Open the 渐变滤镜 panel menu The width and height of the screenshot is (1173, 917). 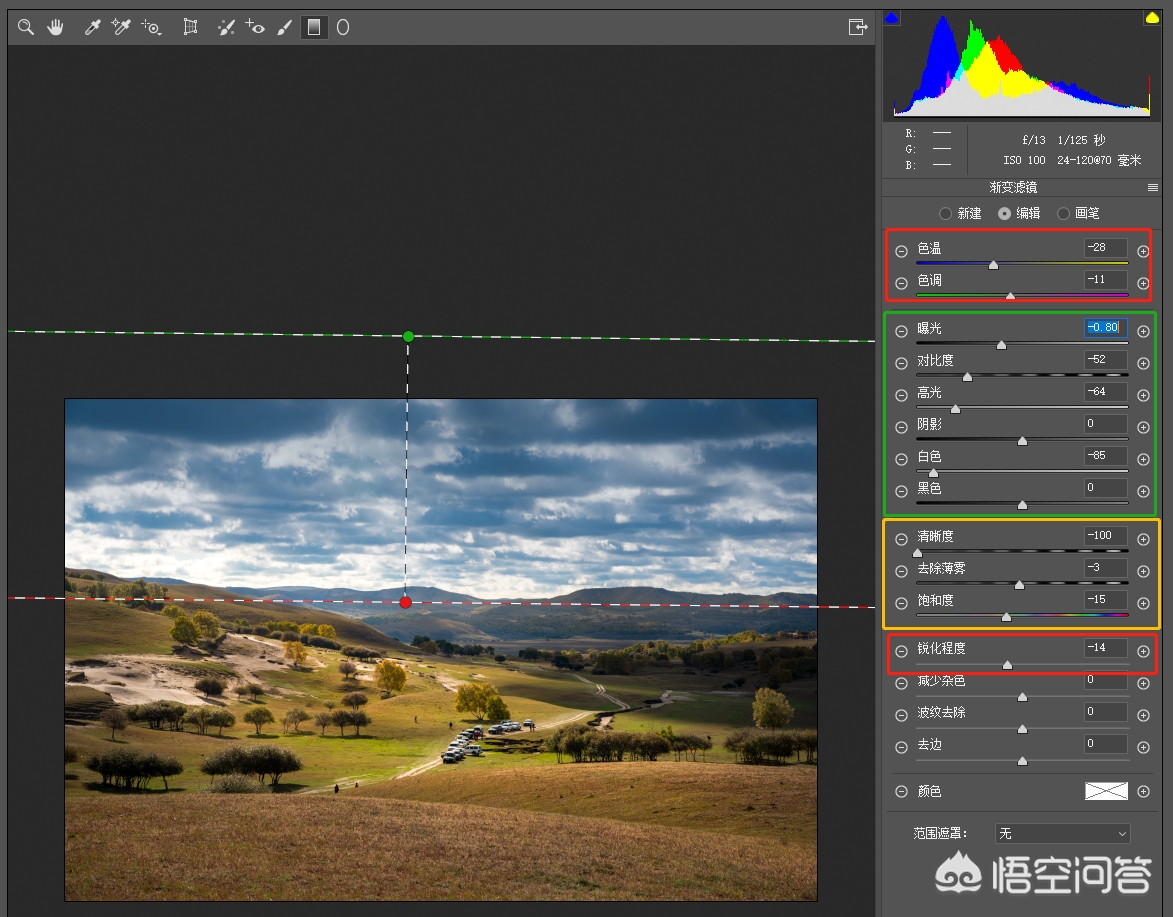(x=1153, y=188)
